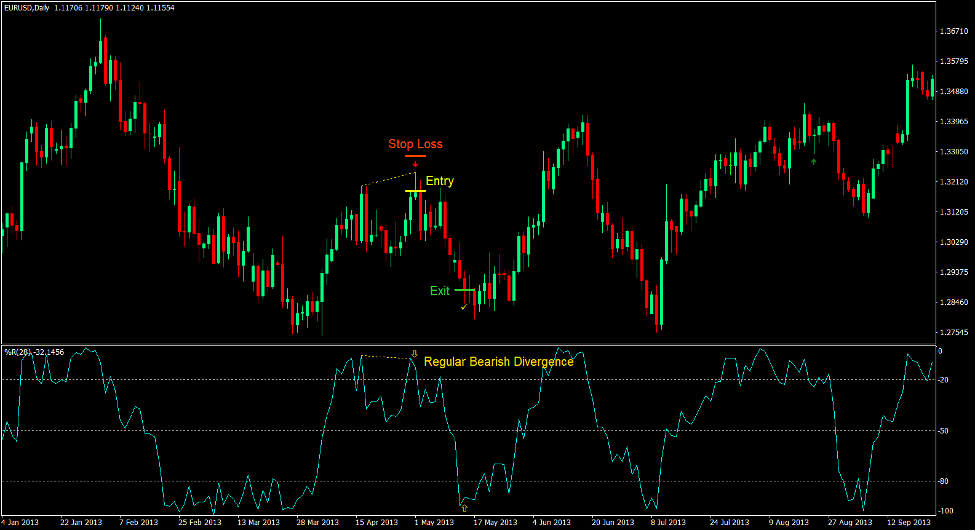Click the 8 Jul 2013 date label
This screenshot has width=977, height=531.
(670, 522)
